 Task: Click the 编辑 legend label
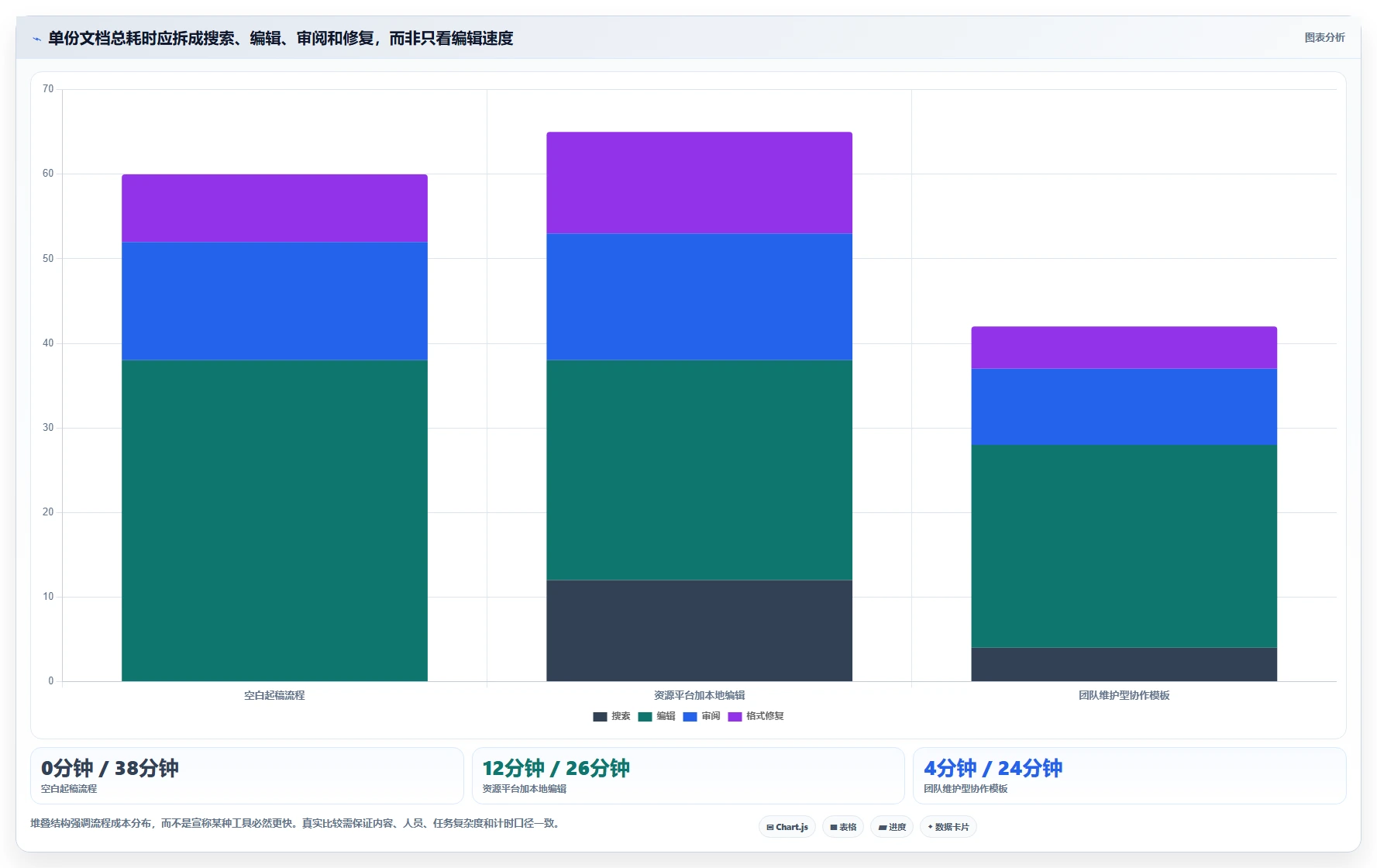666,716
